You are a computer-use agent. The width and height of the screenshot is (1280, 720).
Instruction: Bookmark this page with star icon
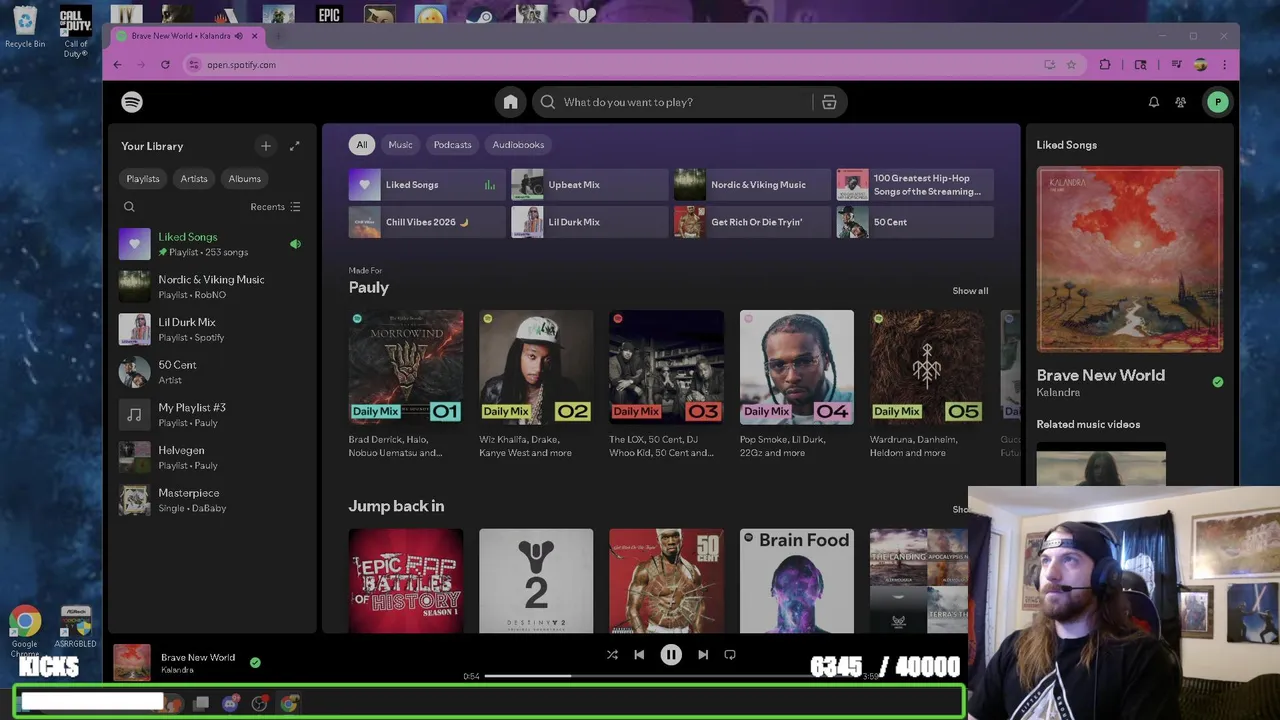(x=1071, y=65)
